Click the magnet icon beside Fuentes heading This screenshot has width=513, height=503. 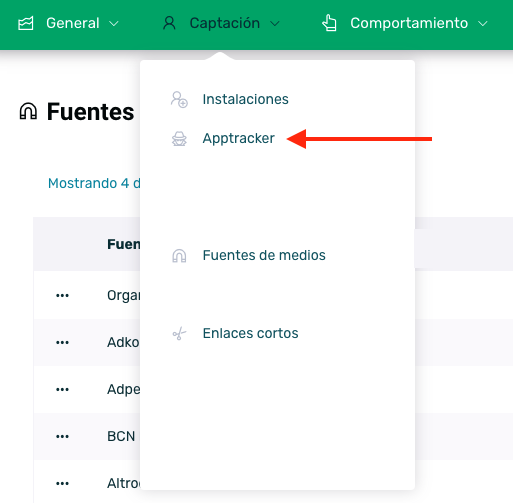tap(28, 111)
